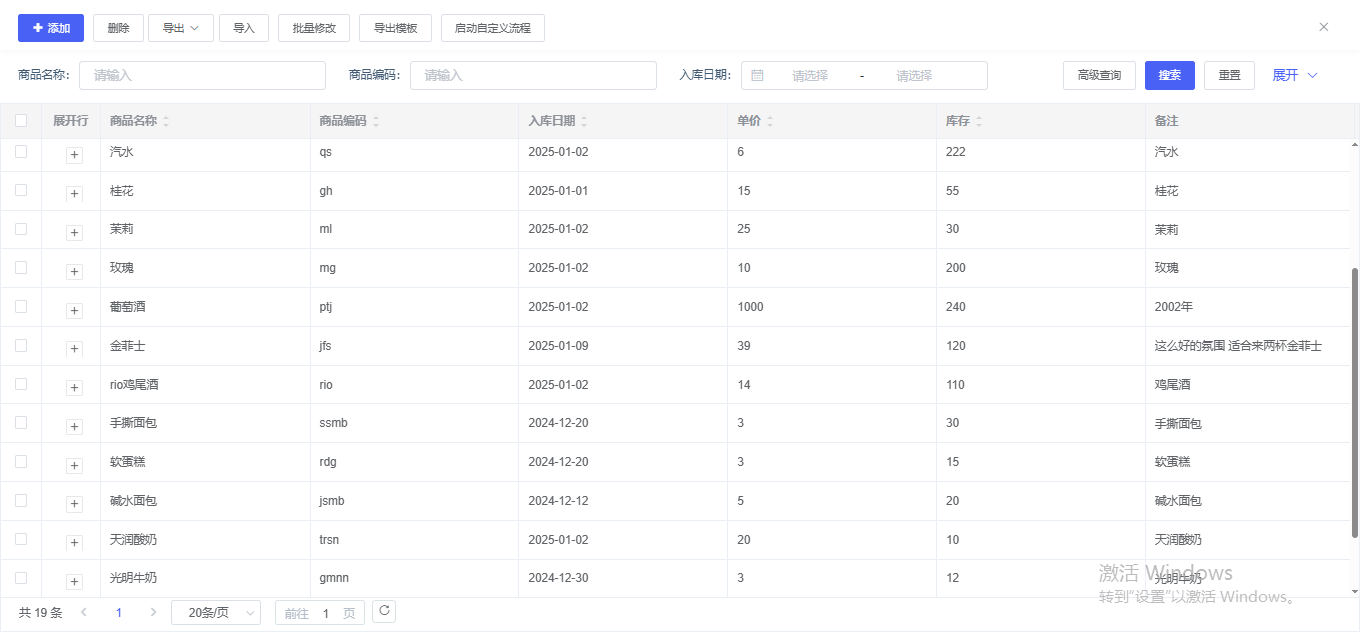Viewport: 1360px width, 641px height.
Task: Tick the checkbox for the 桂花 row
Action: [x=21, y=190]
